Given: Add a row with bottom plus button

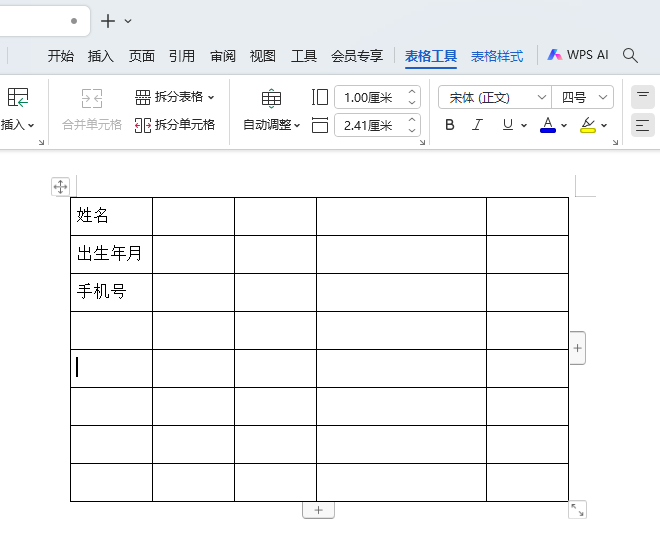Looking at the screenshot, I should [x=319, y=510].
